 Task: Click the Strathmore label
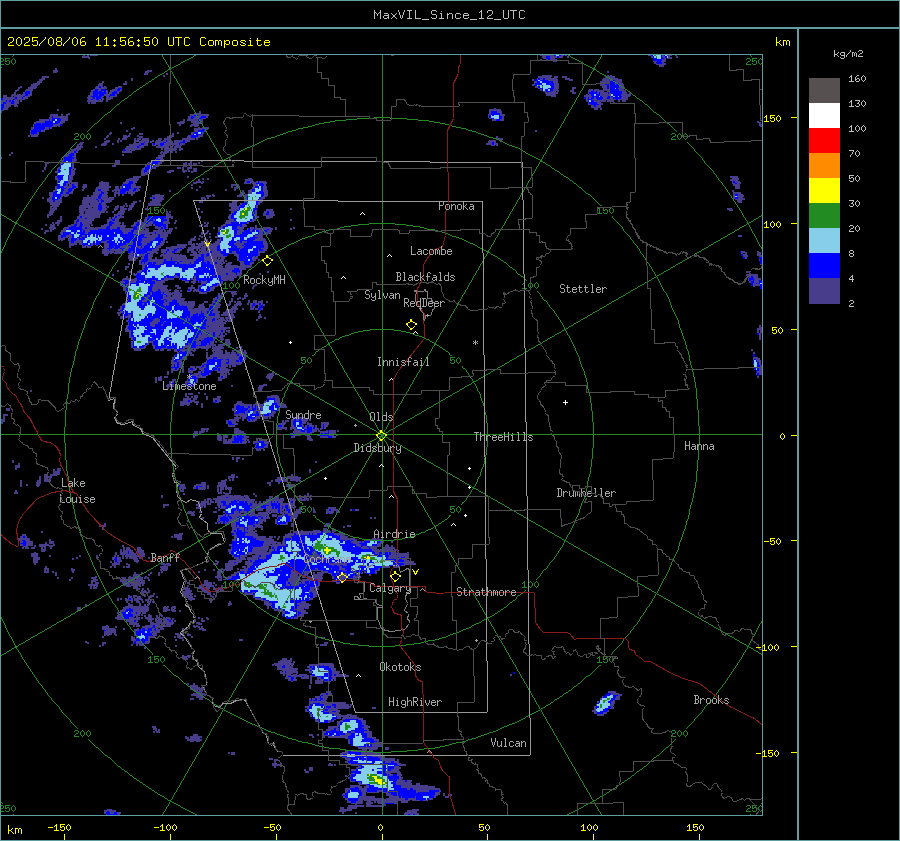tap(486, 592)
